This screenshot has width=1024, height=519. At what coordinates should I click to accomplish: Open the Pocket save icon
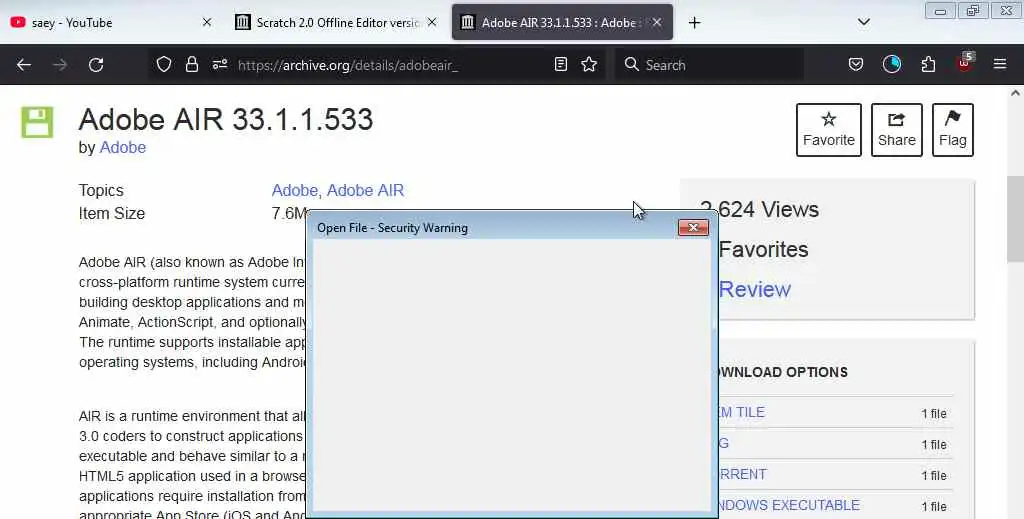[856, 64]
